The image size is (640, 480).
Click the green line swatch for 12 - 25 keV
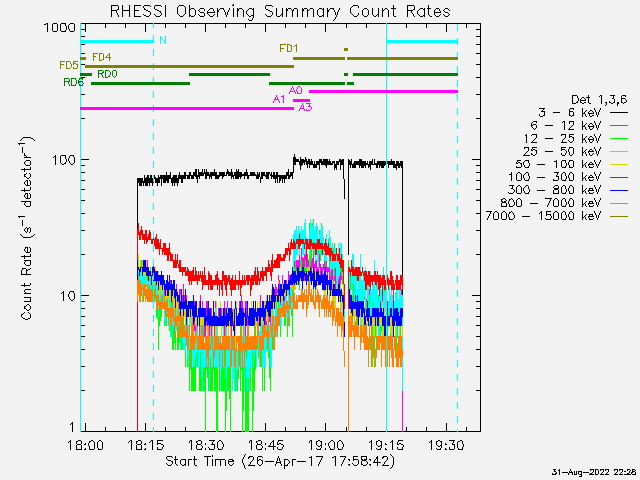619,139
